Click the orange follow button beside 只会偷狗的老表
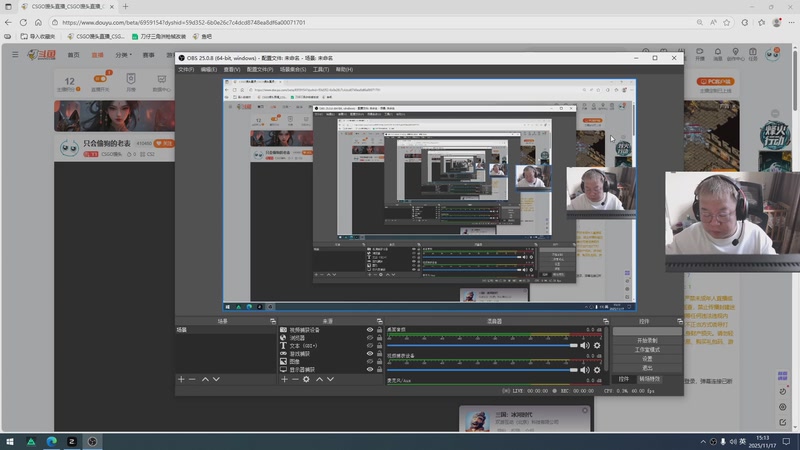The image size is (800, 450). click(x=164, y=143)
